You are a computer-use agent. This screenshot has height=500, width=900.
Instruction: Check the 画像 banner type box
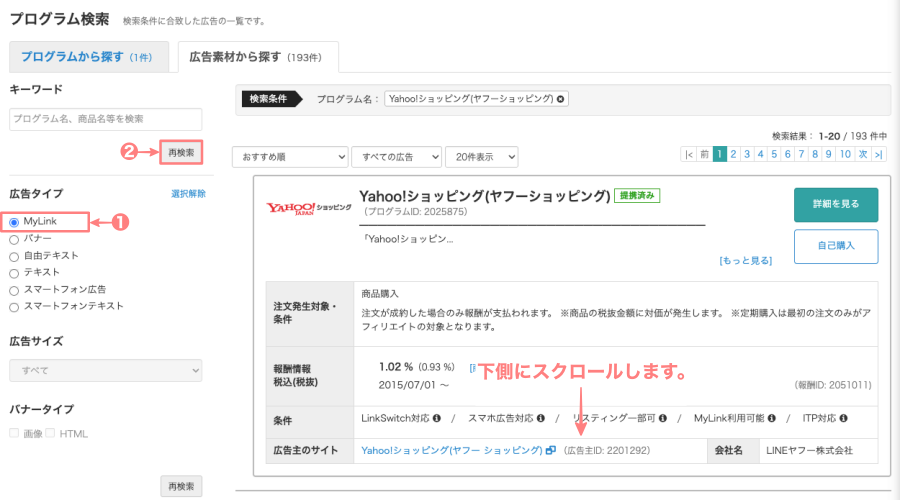tap(14, 433)
